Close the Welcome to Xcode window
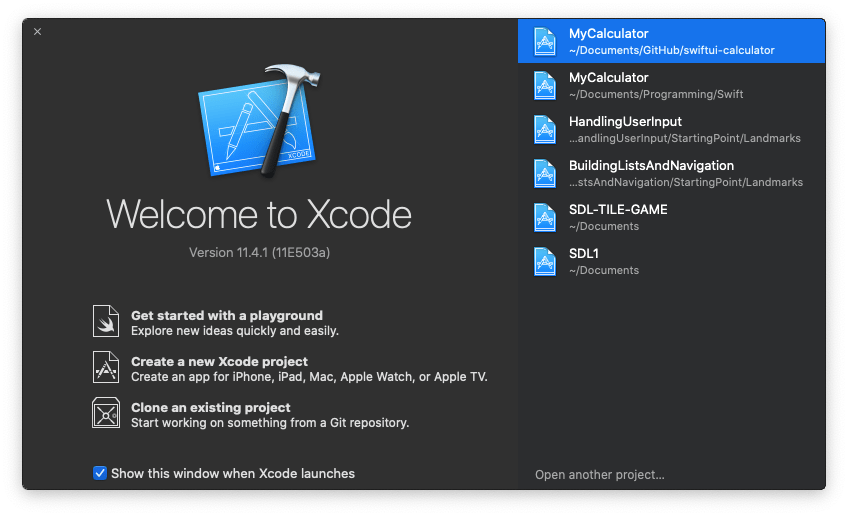 coord(37,31)
